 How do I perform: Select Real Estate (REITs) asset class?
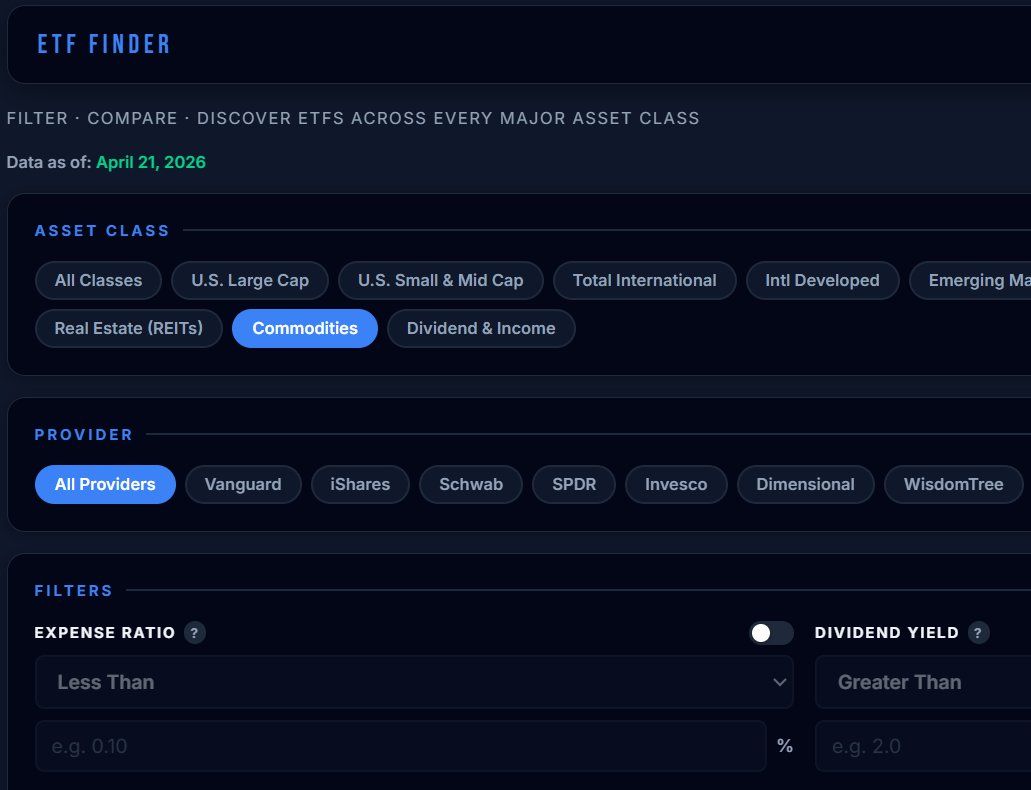pyautogui.click(x=128, y=328)
